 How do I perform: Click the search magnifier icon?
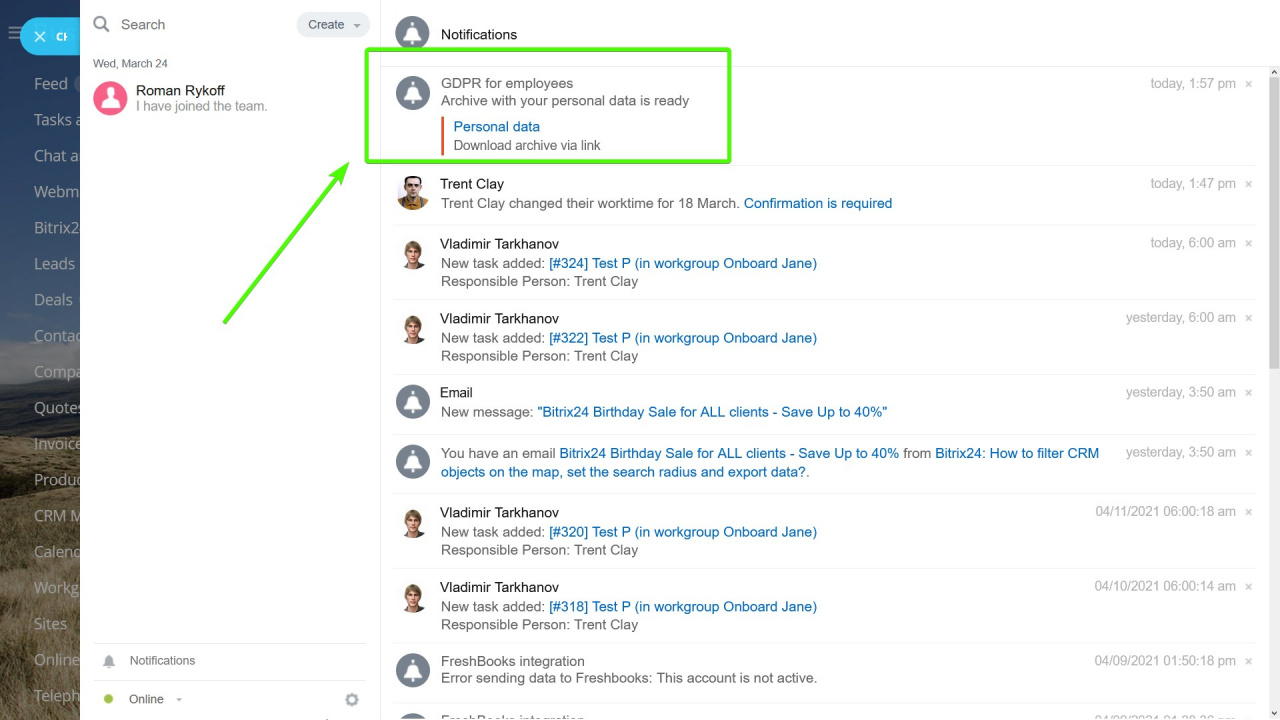tap(101, 24)
